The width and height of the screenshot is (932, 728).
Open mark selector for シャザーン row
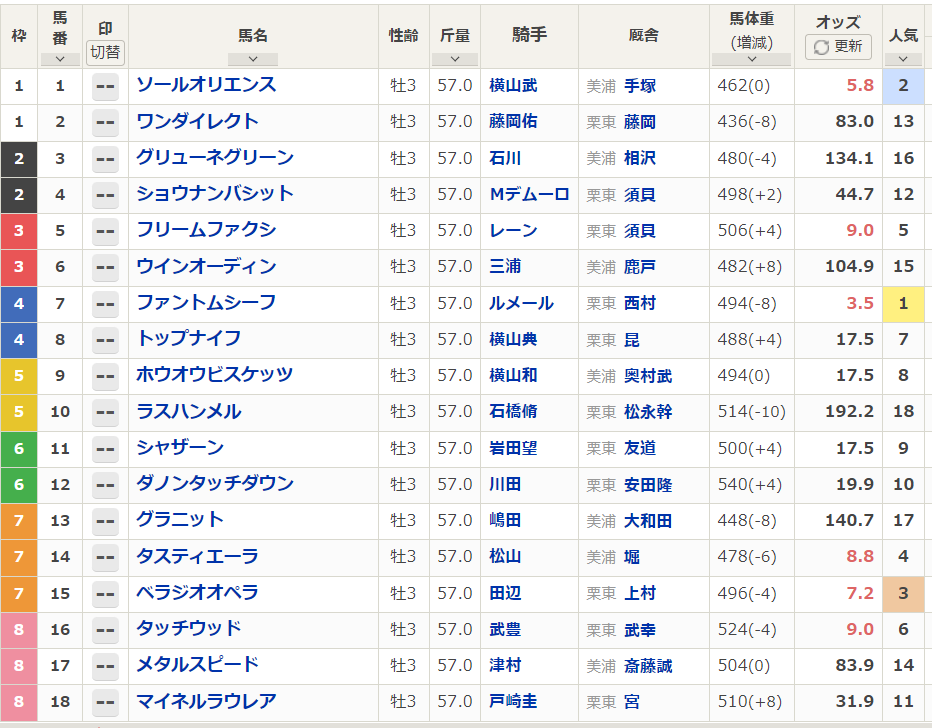tap(105, 449)
